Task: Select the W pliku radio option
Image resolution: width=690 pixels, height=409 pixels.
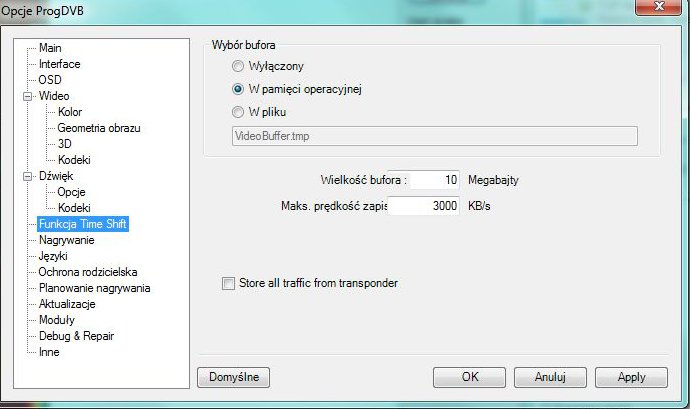Action: tap(238, 112)
